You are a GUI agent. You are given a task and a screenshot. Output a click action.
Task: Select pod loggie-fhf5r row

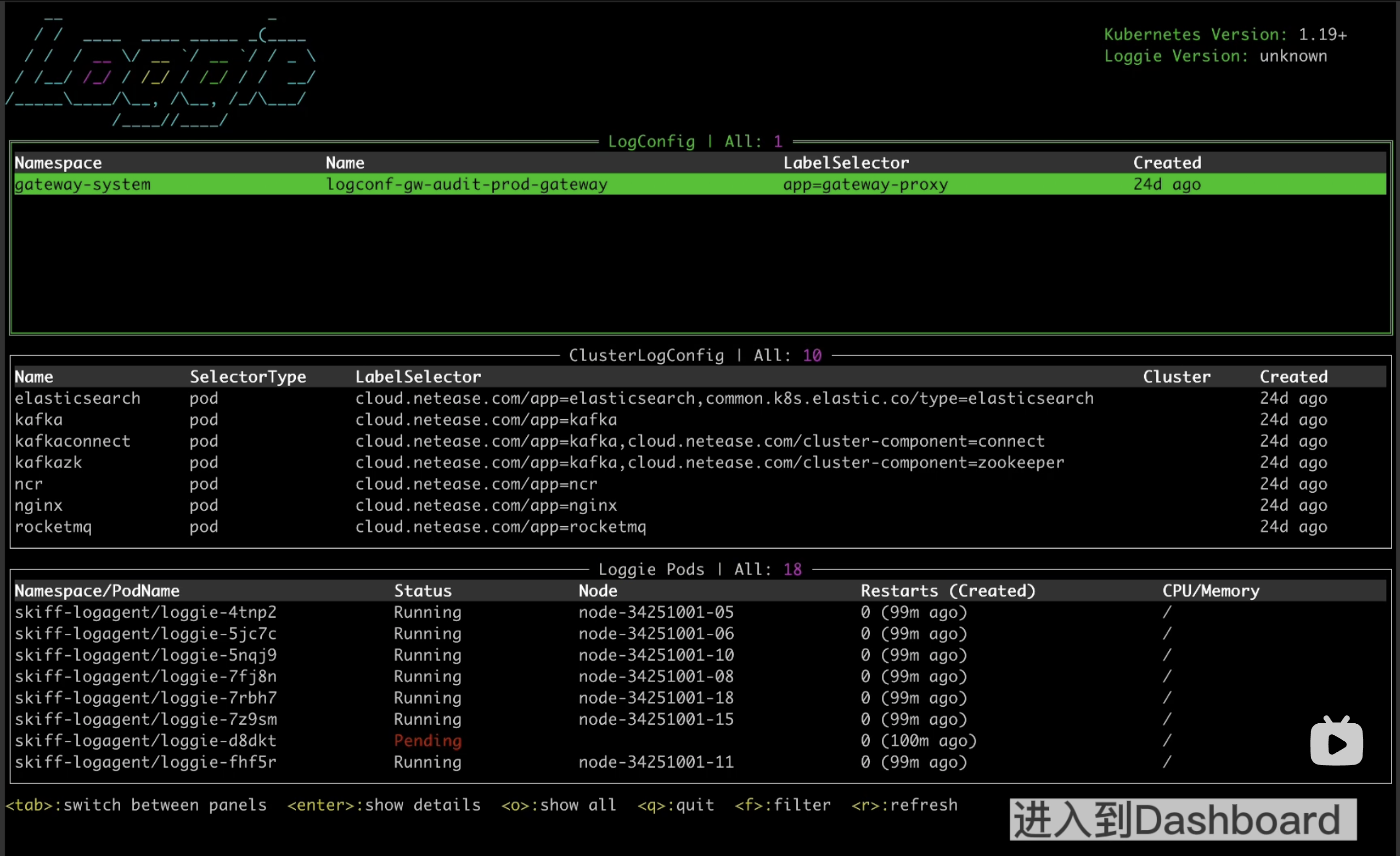coord(145,762)
